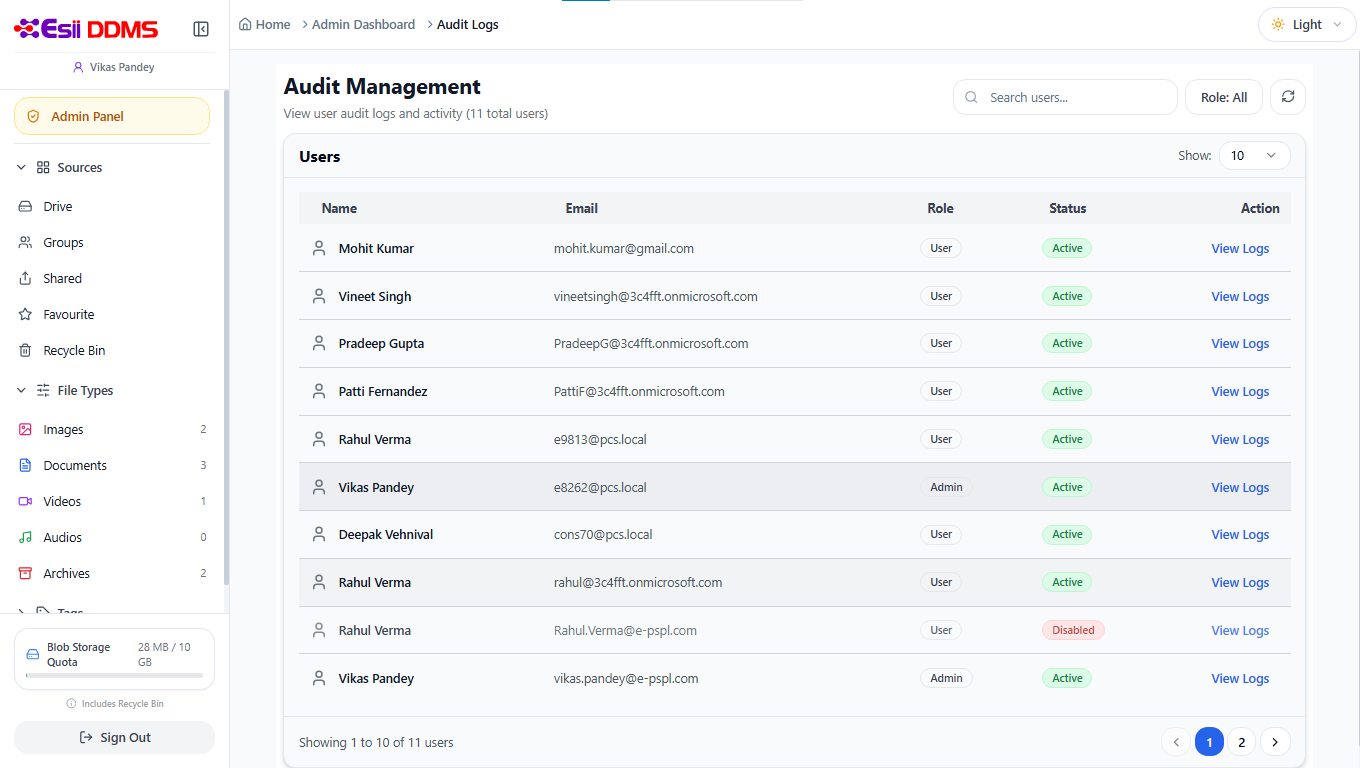Click the Search users input field
Viewport: 1360px width, 768px height.
point(1065,97)
